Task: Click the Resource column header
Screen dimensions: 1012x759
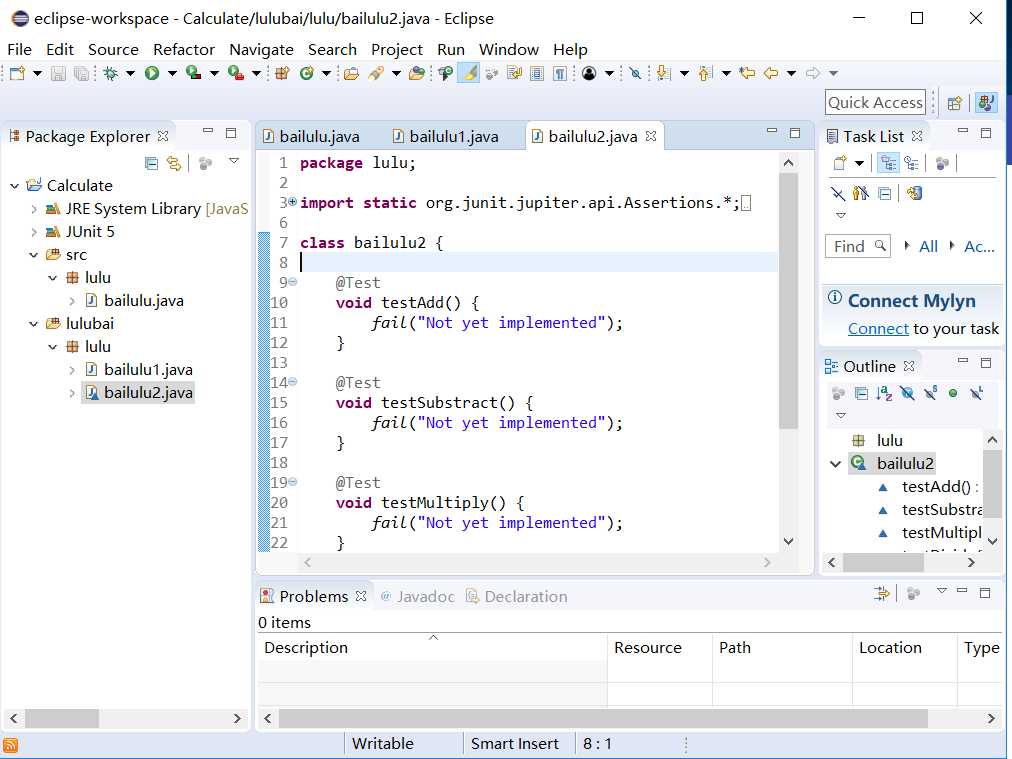Action: pos(660,647)
